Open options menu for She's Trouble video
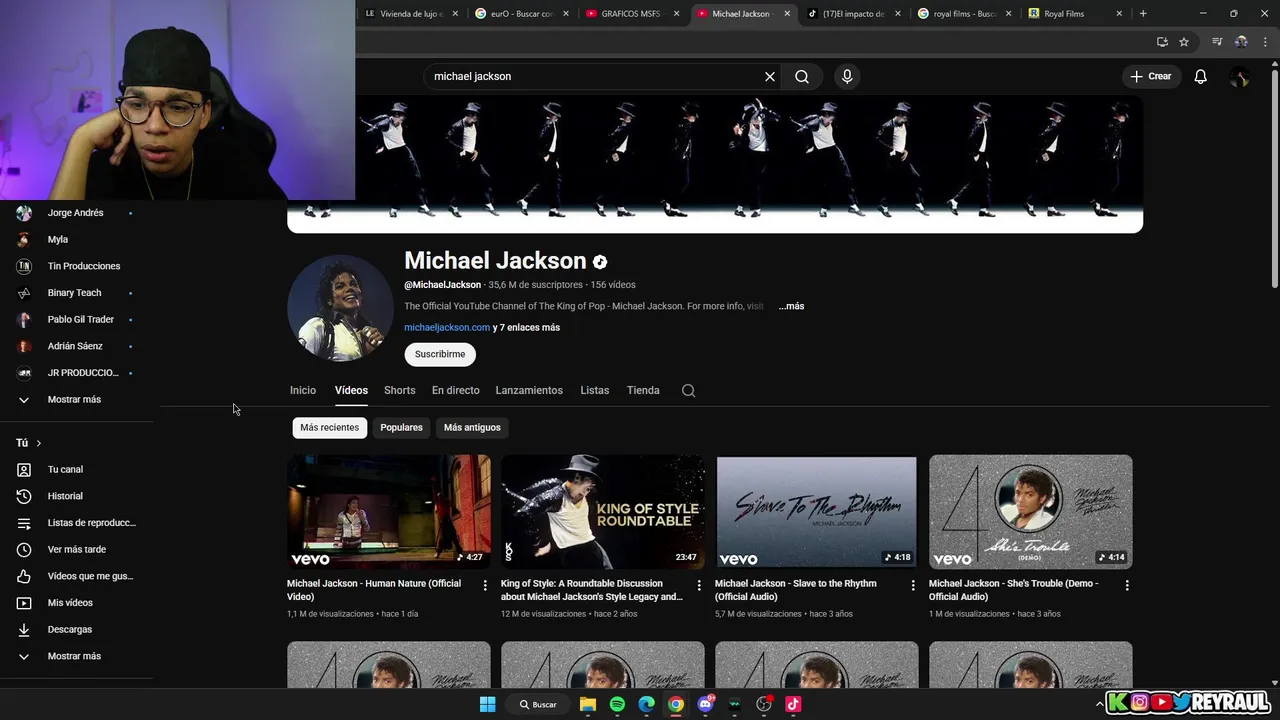The width and height of the screenshot is (1280, 720). 1127,585
